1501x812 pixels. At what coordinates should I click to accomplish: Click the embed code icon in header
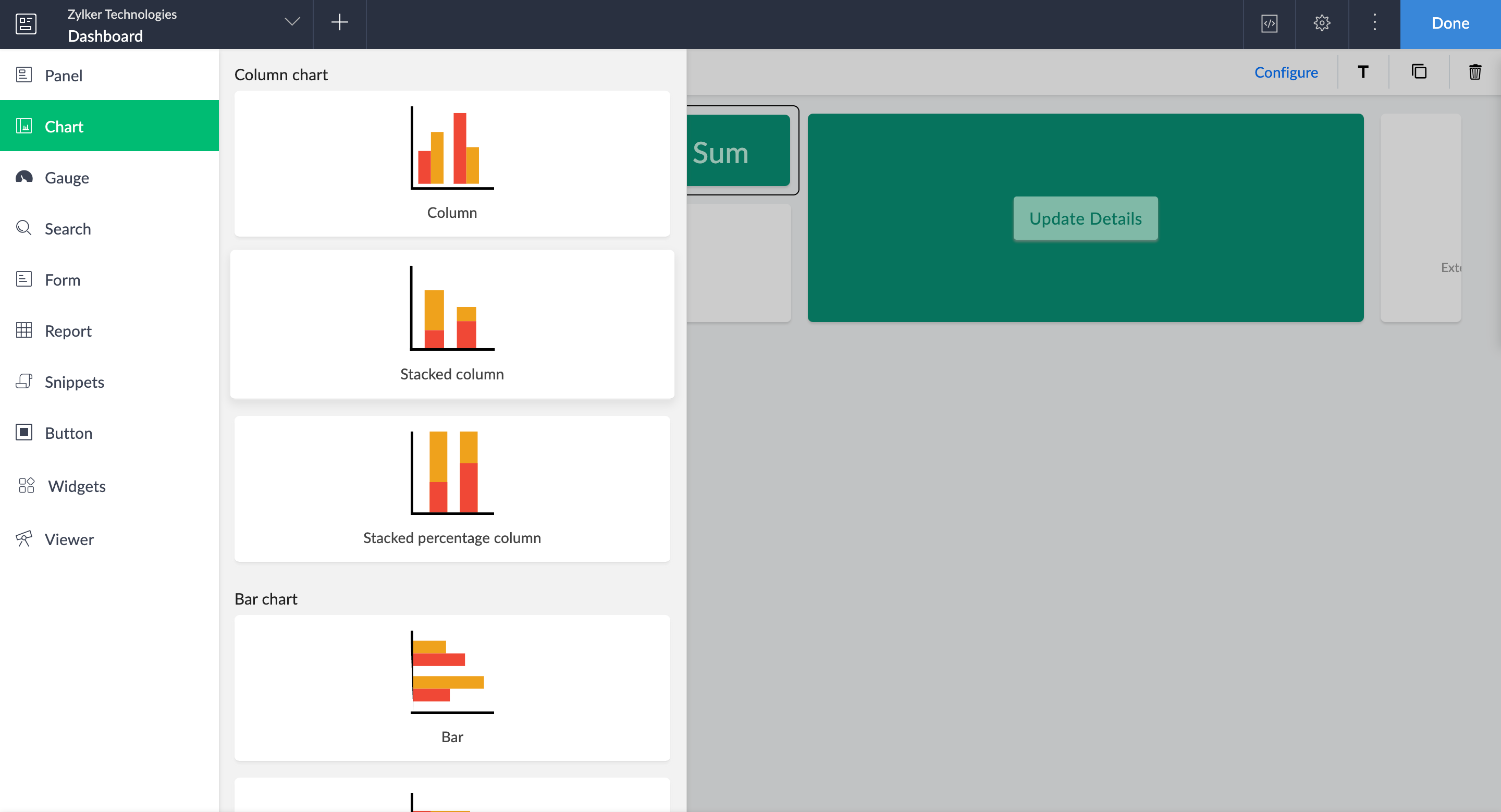tap(1269, 23)
